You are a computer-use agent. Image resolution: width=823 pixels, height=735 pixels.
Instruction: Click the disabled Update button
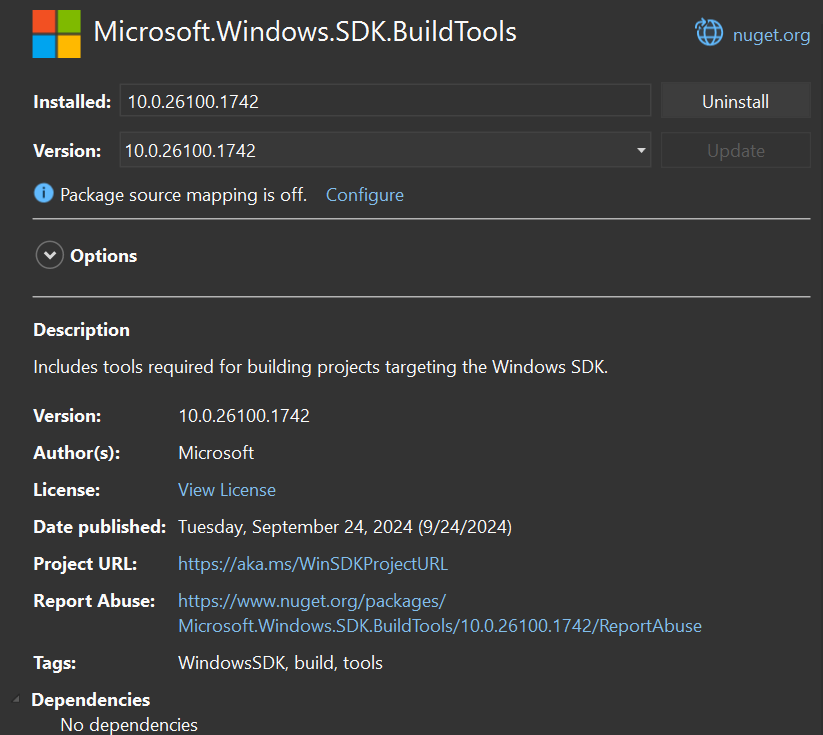pos(735,151)
